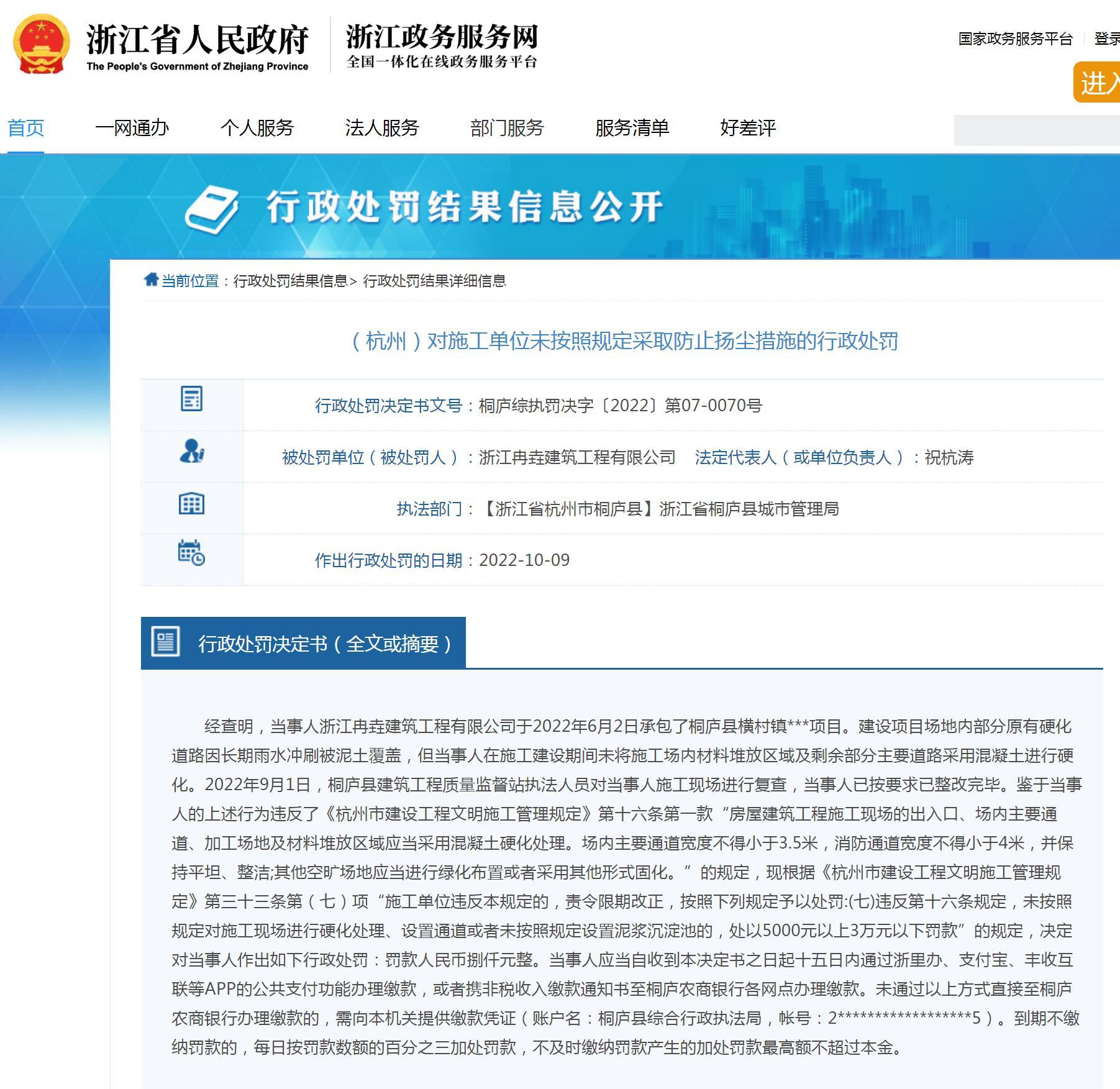
Task: Open the 好差评 menu item
Action: (748, 128)
